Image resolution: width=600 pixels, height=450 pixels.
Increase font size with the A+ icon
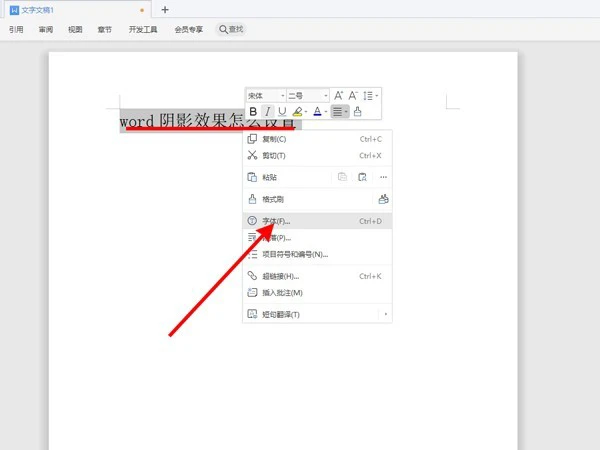(x=339, y=95)
